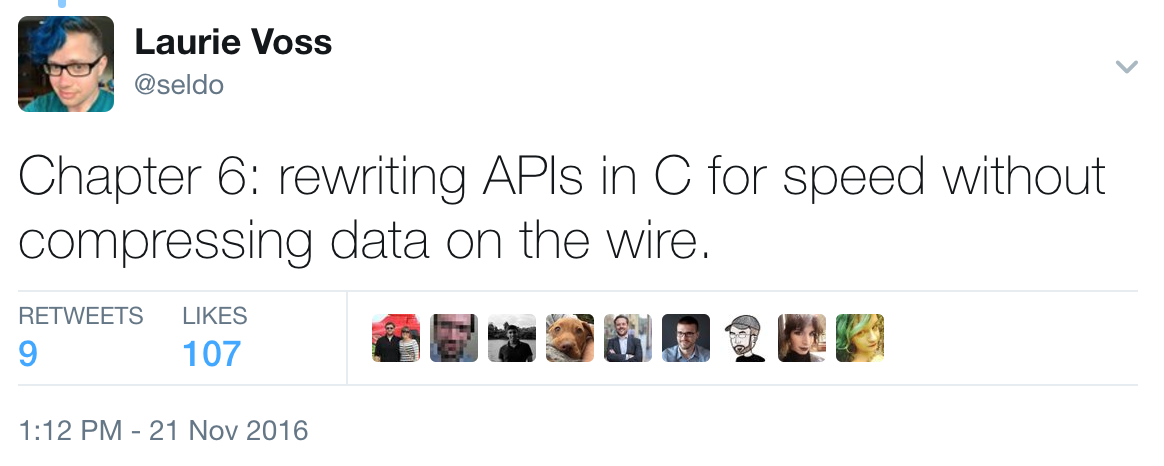Click the black-and-white photo liker avatar

pyautogui.click(x=512, y=338)
